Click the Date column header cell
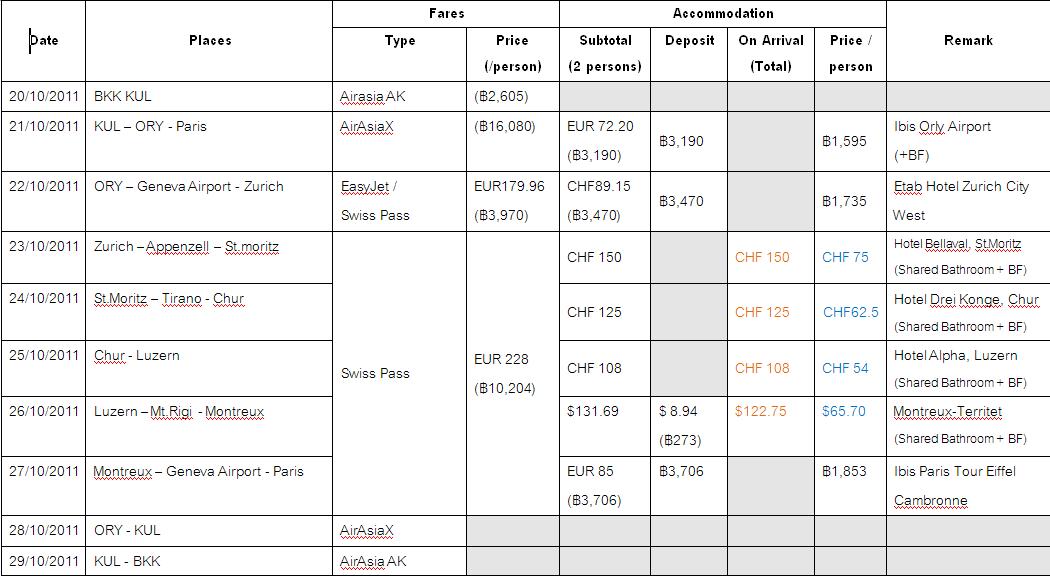 point(44,41)
